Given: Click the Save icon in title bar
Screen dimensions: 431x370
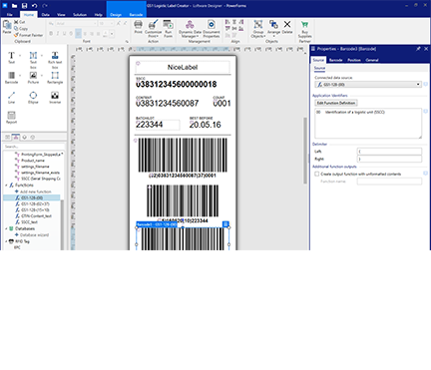Looking at the screenshot, I should pos(24,6).
